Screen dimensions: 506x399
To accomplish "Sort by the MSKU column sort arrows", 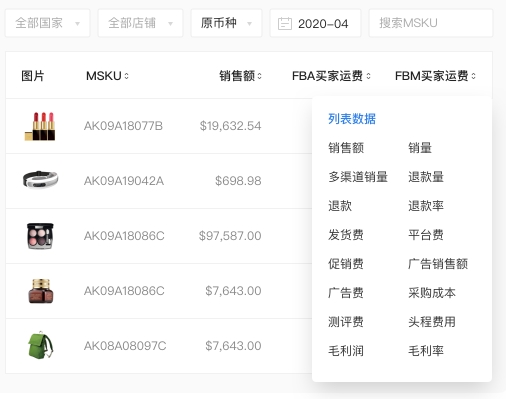I will coord(126,76).
